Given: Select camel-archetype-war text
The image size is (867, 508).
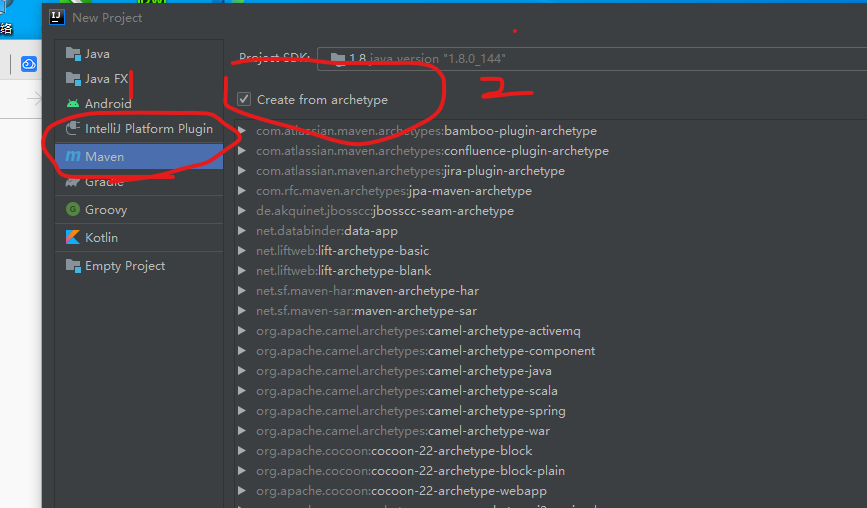Looking at the screenshot, I should pos(489,431).
